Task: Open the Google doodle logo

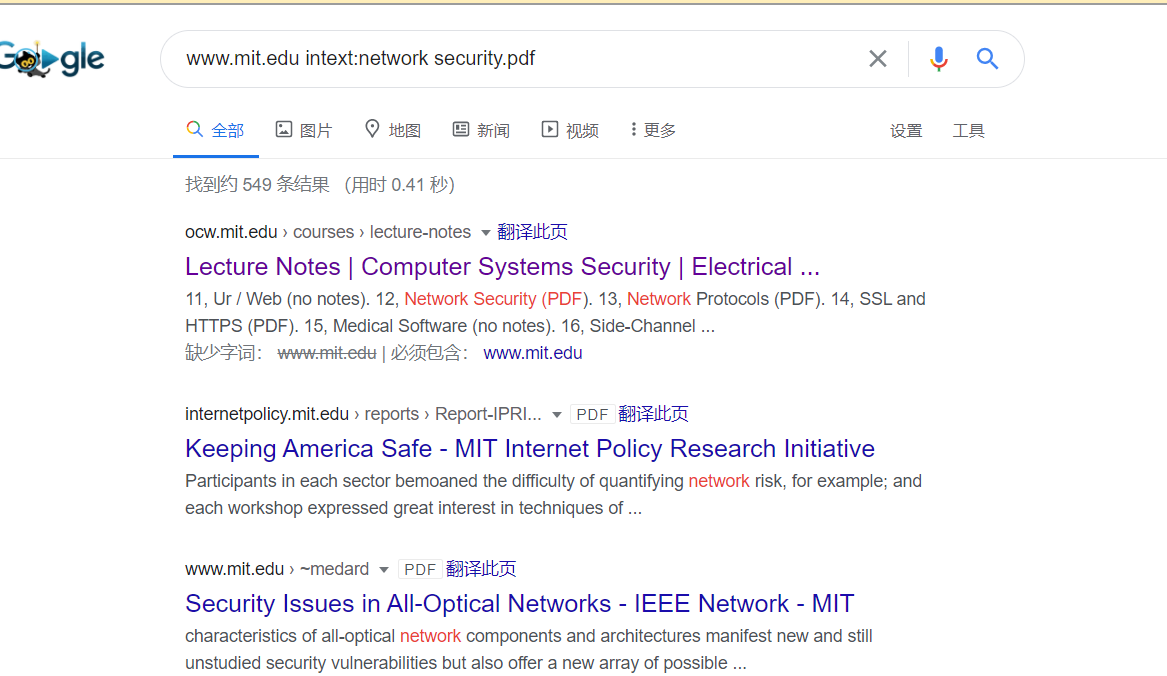Action: coord(51,58)
